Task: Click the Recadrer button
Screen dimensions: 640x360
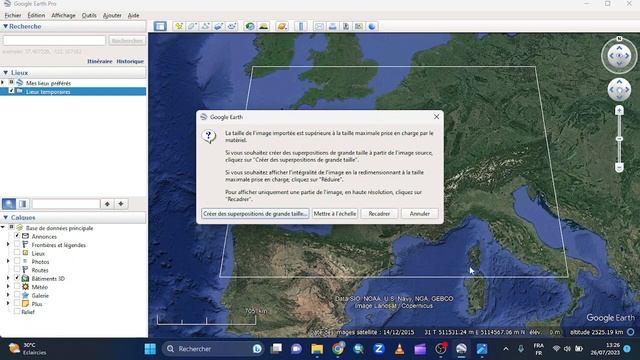Action: 379,213
